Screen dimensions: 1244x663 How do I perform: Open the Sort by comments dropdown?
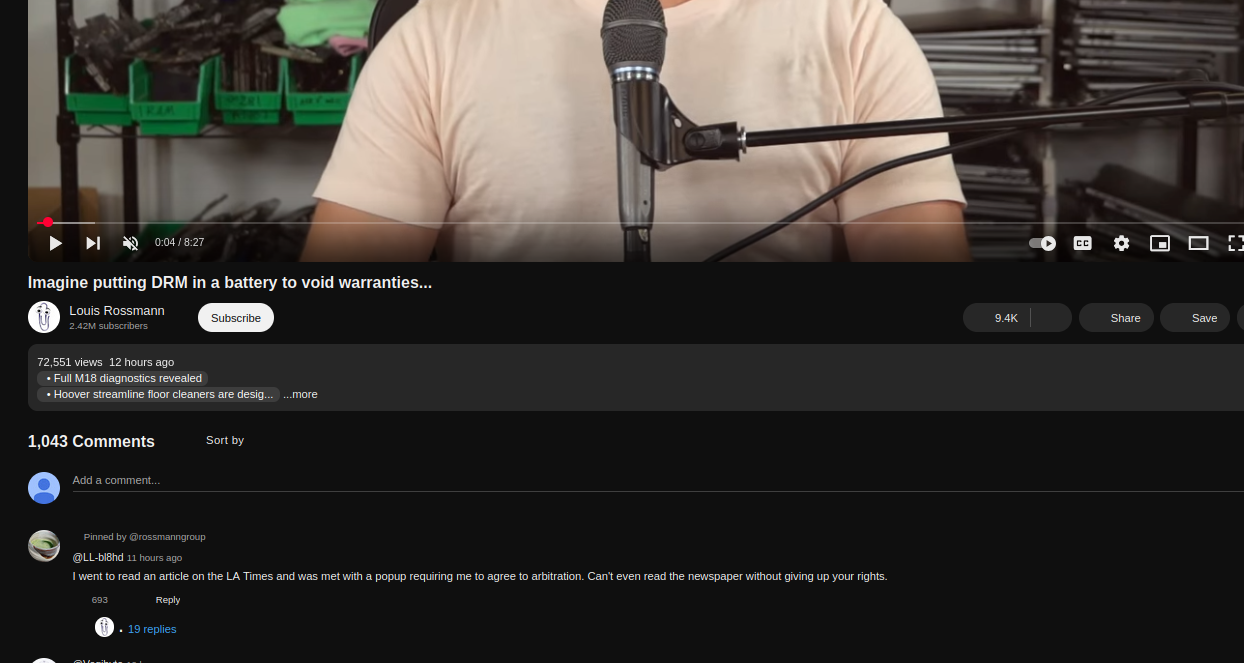pyautogui.click(x=225, y=440)
